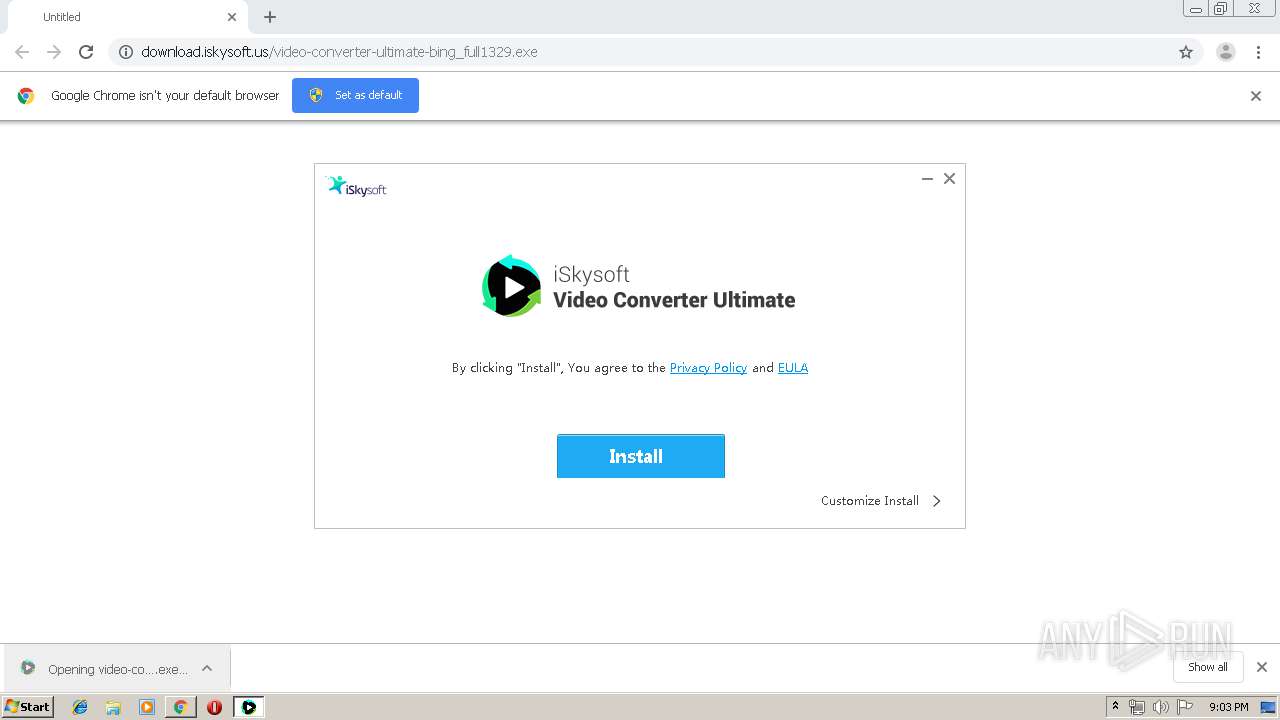The height and width of the screenshot is (720, 1280).
Task: Switch to Chrome in the taskbar
Action: [180, 707]
